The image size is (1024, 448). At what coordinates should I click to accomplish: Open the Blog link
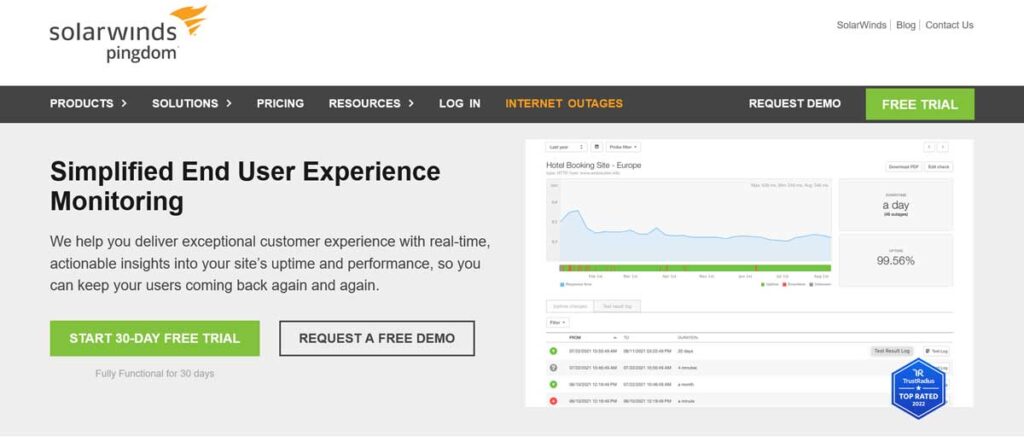coord(906,25)
